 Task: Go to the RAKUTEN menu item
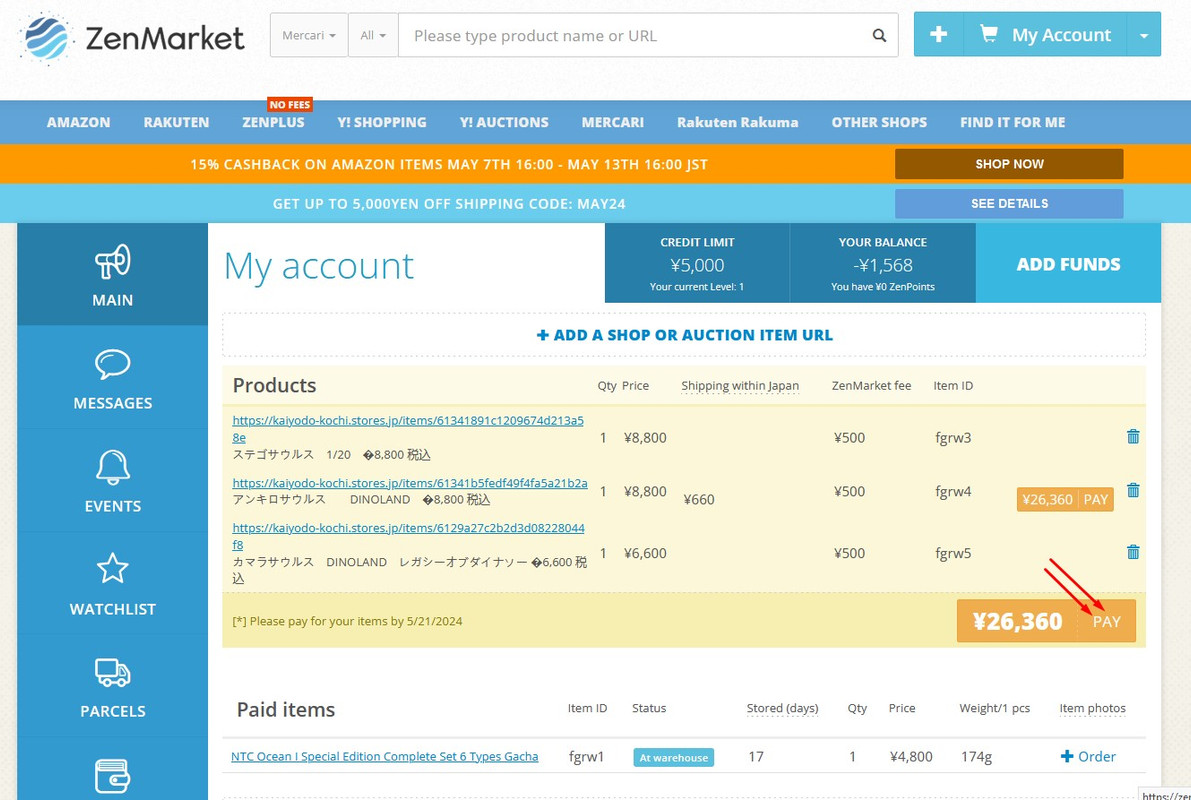(176, 122)
